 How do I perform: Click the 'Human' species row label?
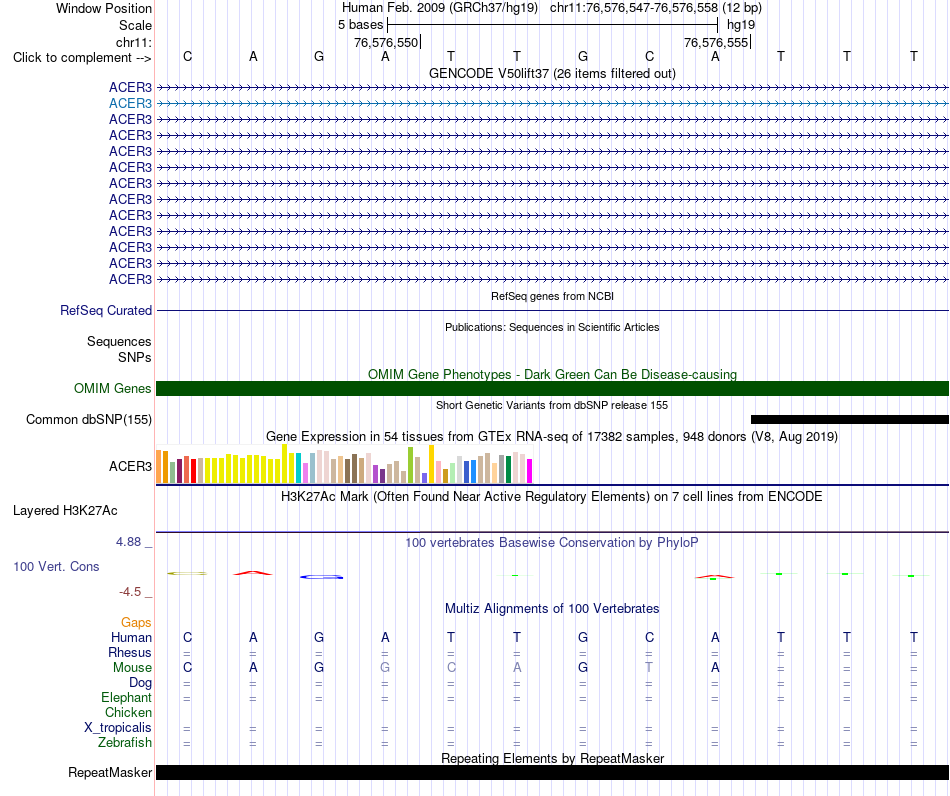coord(131,637)
